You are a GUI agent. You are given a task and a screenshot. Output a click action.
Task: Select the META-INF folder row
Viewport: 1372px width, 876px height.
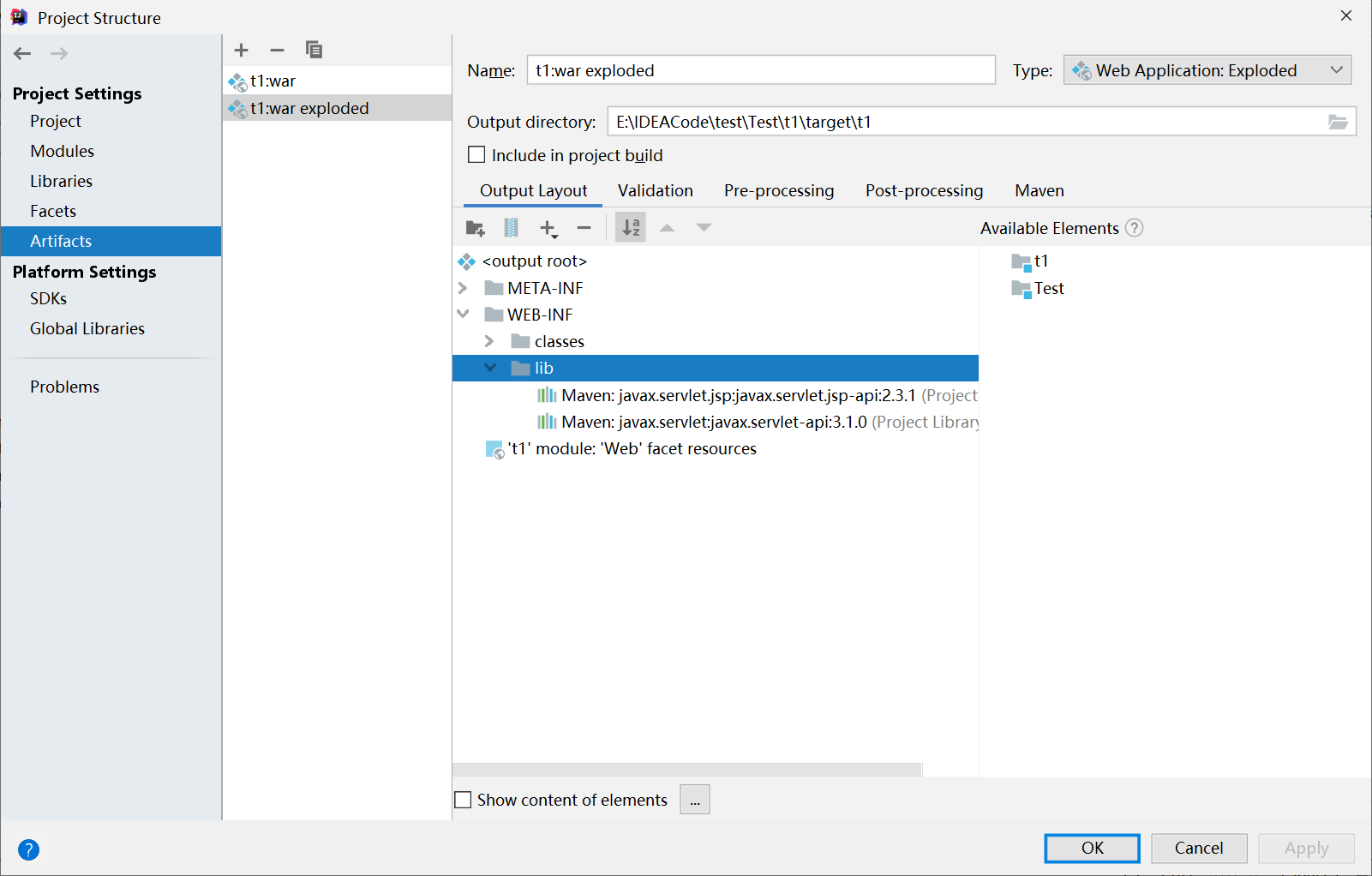pos(716,288)
